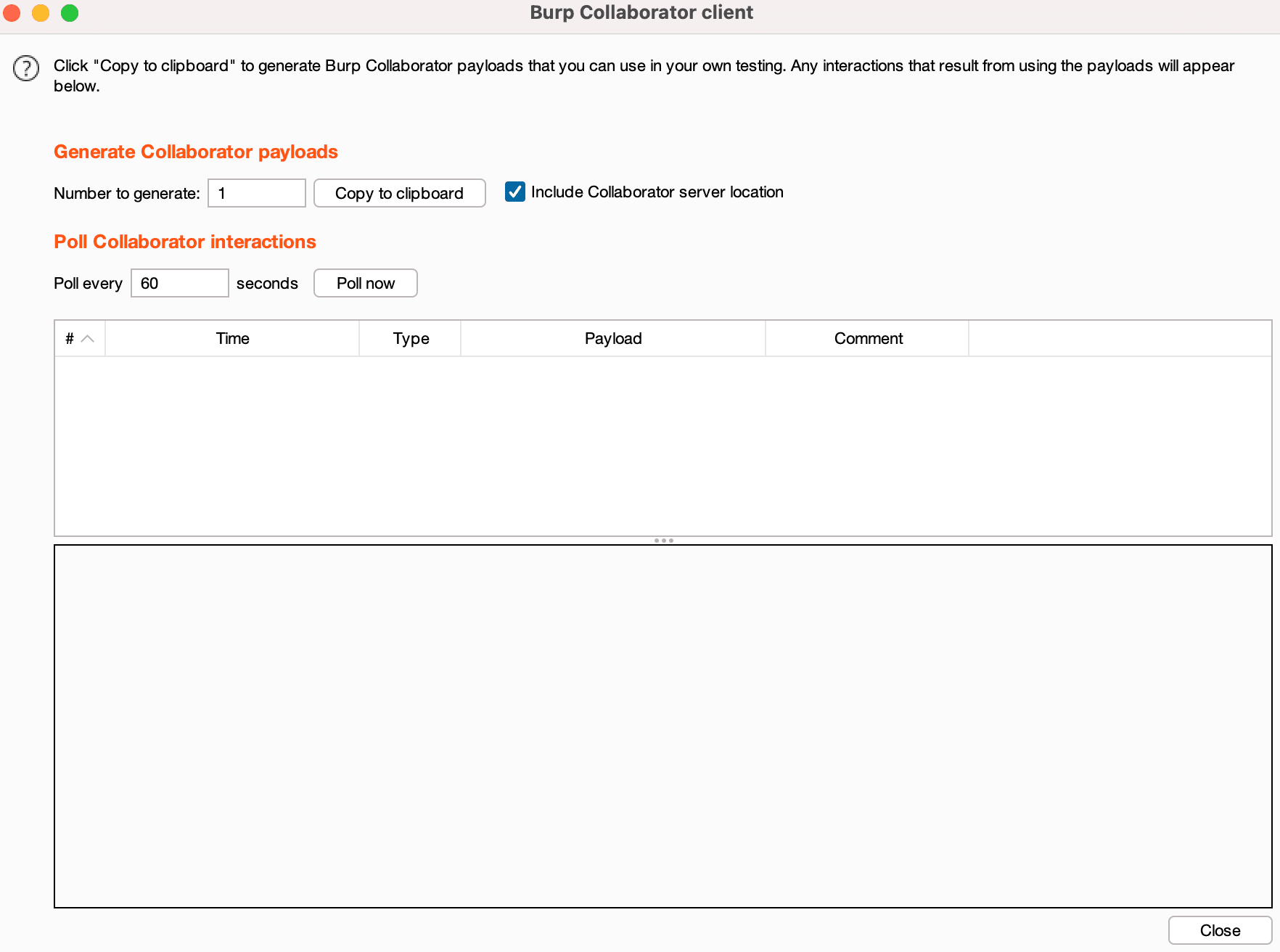Sort interactions by the # column

pos(79,338)
